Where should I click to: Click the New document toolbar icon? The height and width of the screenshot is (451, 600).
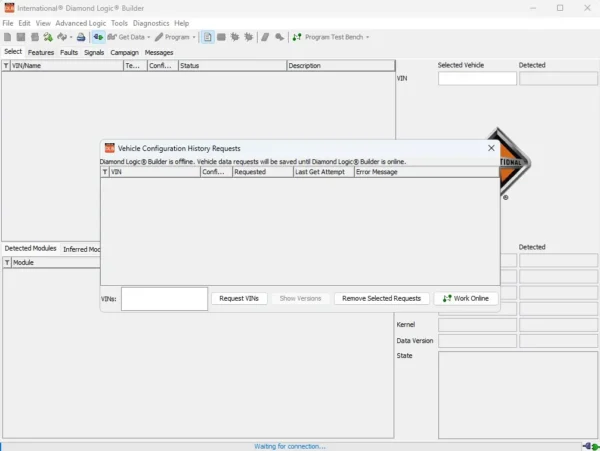tap(7, 37)
